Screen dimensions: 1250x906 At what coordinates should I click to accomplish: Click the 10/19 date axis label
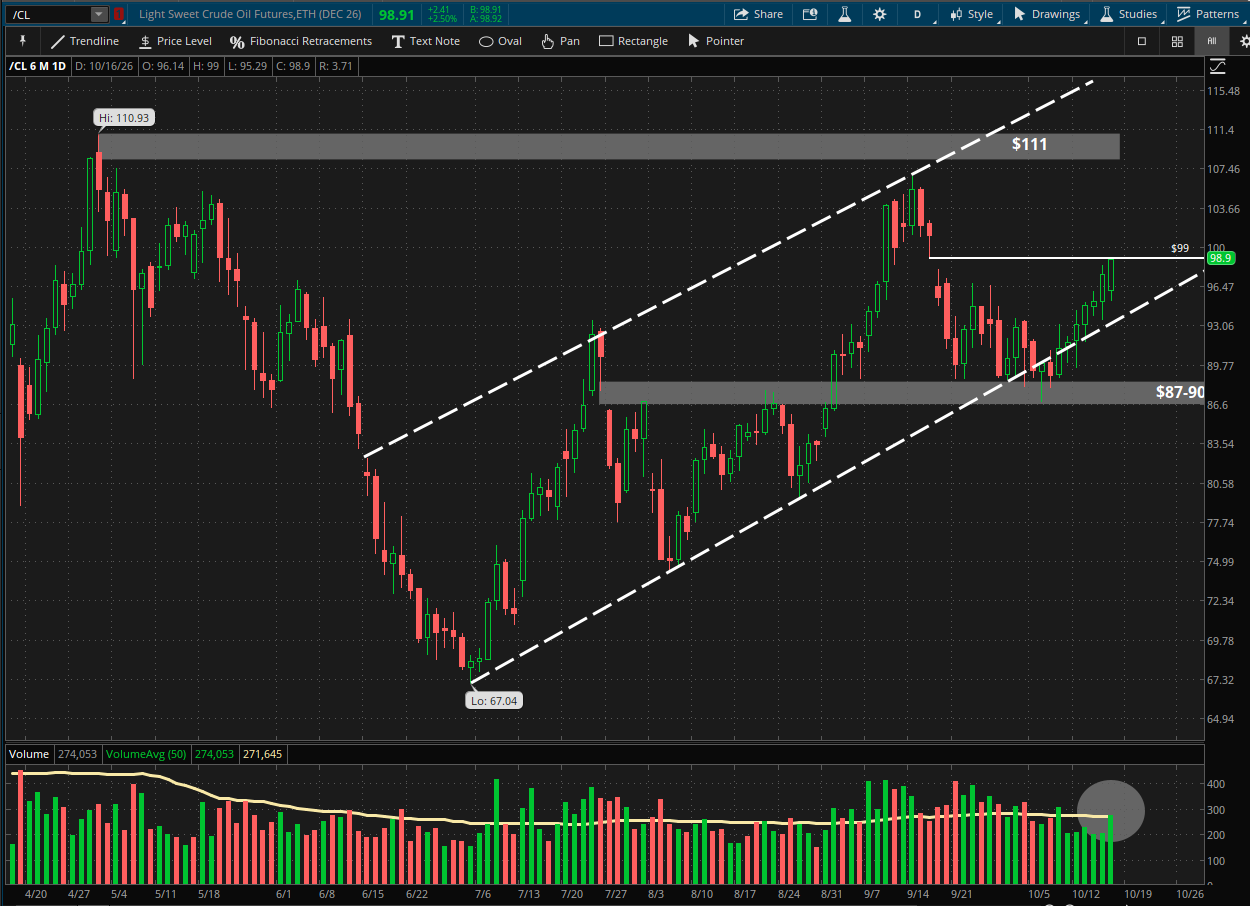[x=1138, y=894]
